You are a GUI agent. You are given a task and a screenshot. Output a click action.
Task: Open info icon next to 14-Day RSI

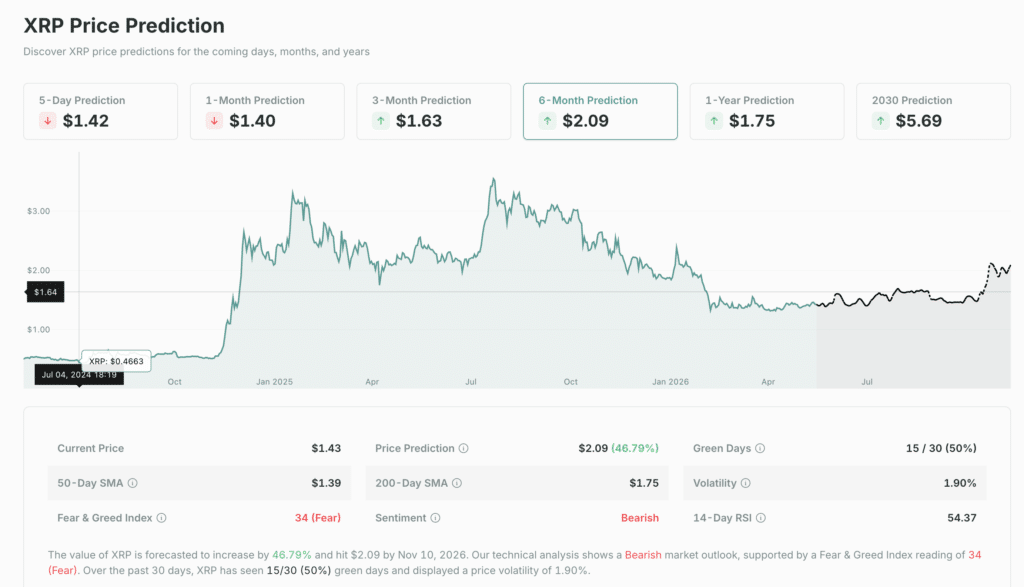point(761,518)
